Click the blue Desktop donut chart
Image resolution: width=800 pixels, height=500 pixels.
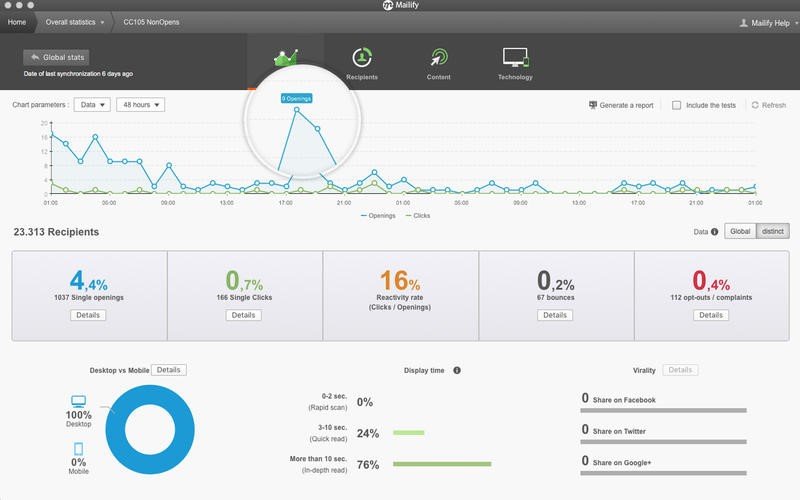(x=150, y=430)
